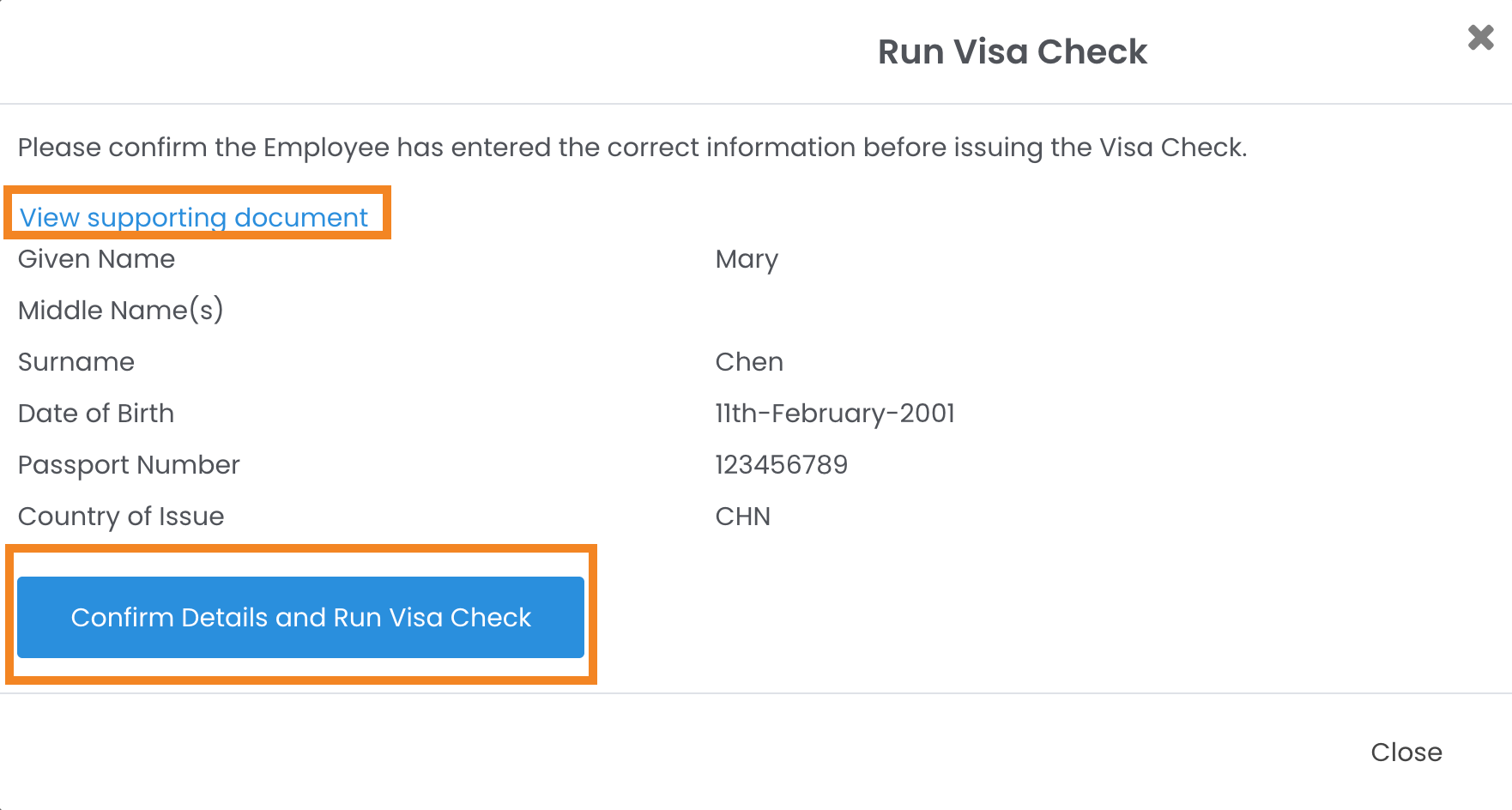The image size is (1512, 810).
Task: Click the Run Visa Check dialog title
Action: 1012,51
